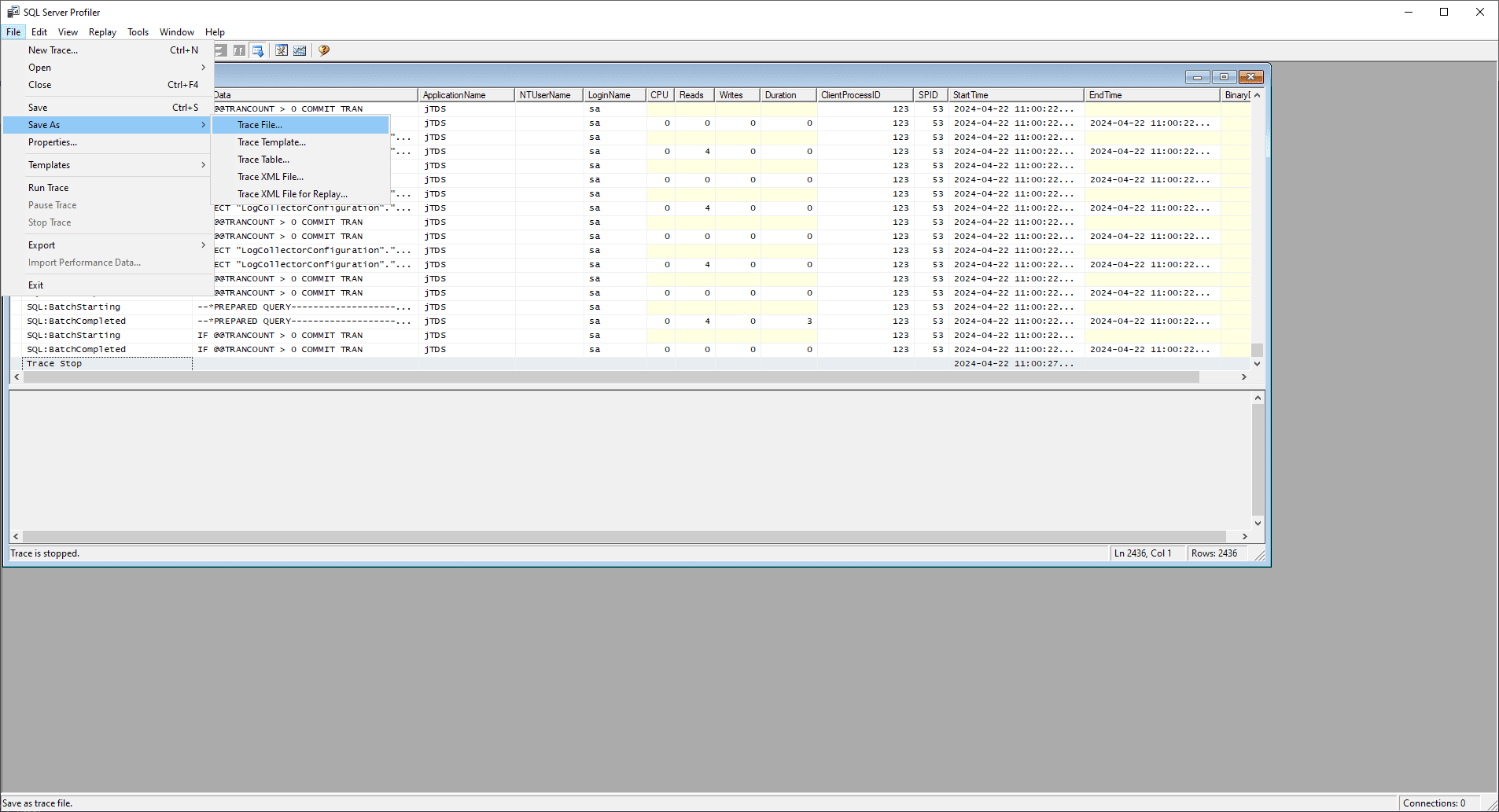Click the StartTime column header
The image size is (1499, 812).
pos(1016,95)
